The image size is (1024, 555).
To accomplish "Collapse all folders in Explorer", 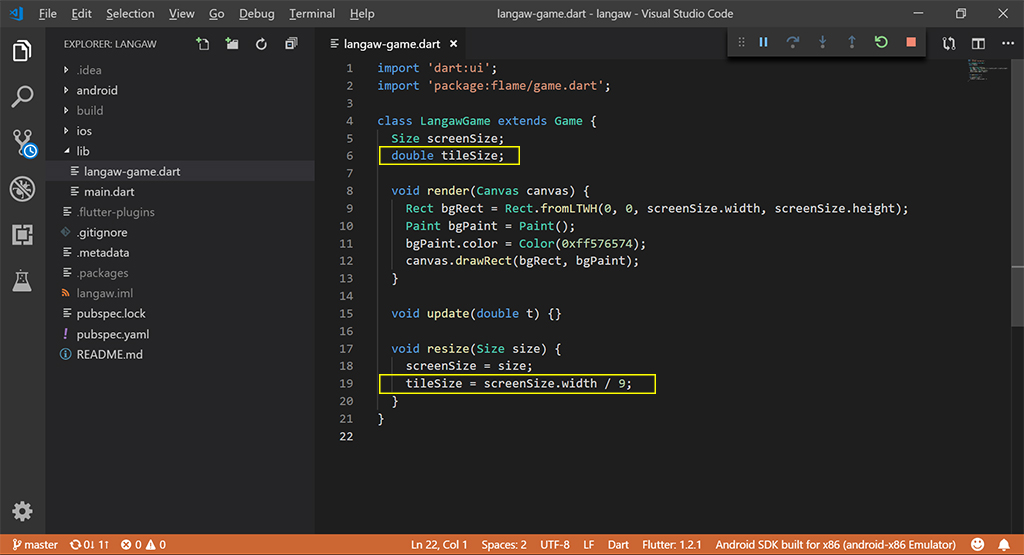I will (x=291, y=44).
